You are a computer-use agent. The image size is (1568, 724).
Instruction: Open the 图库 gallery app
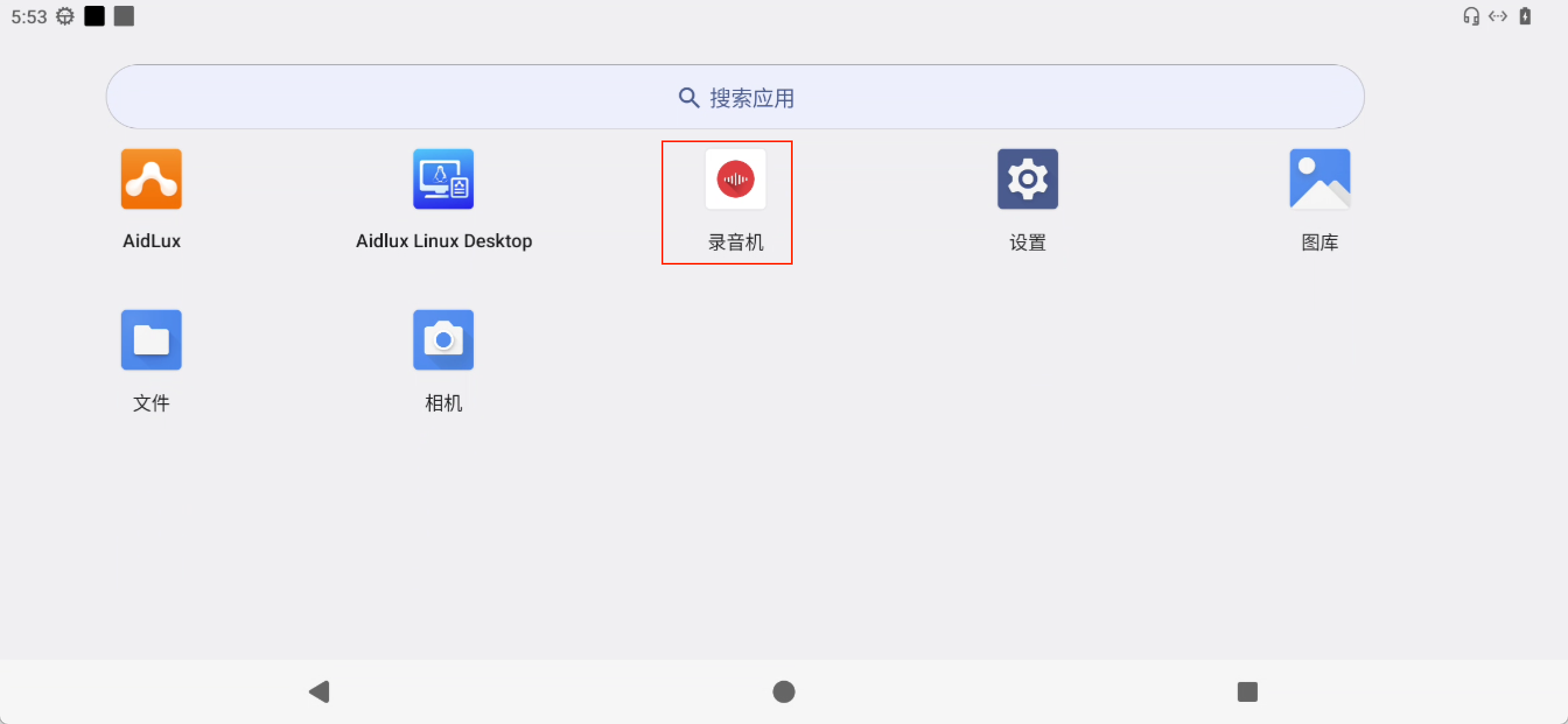[1319, 179]
